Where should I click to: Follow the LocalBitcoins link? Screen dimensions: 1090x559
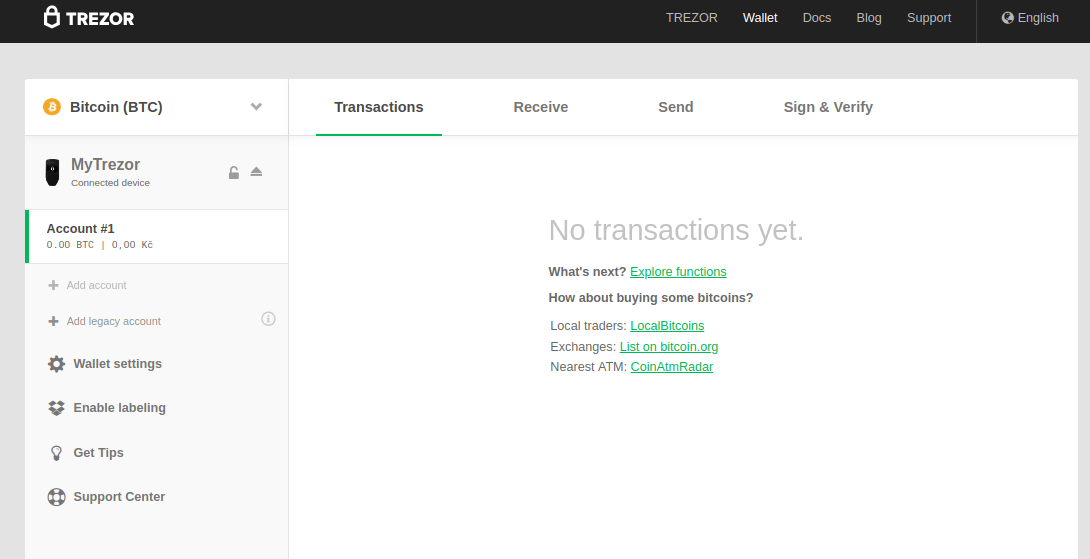(x=667, y=326)
